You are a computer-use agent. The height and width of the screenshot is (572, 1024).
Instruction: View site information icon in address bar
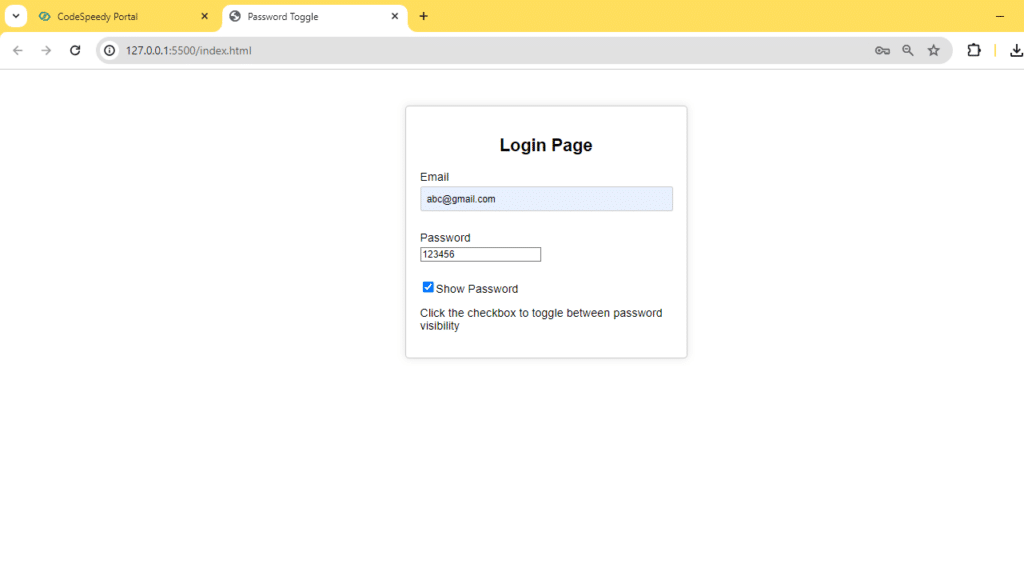click(110, 50)
